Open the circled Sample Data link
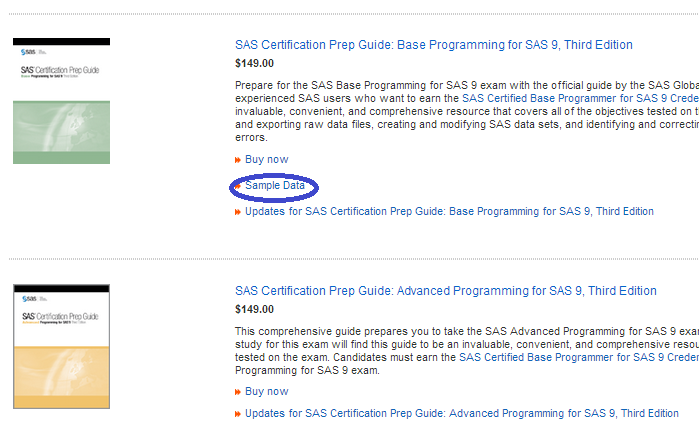 (x=275, y=186)
